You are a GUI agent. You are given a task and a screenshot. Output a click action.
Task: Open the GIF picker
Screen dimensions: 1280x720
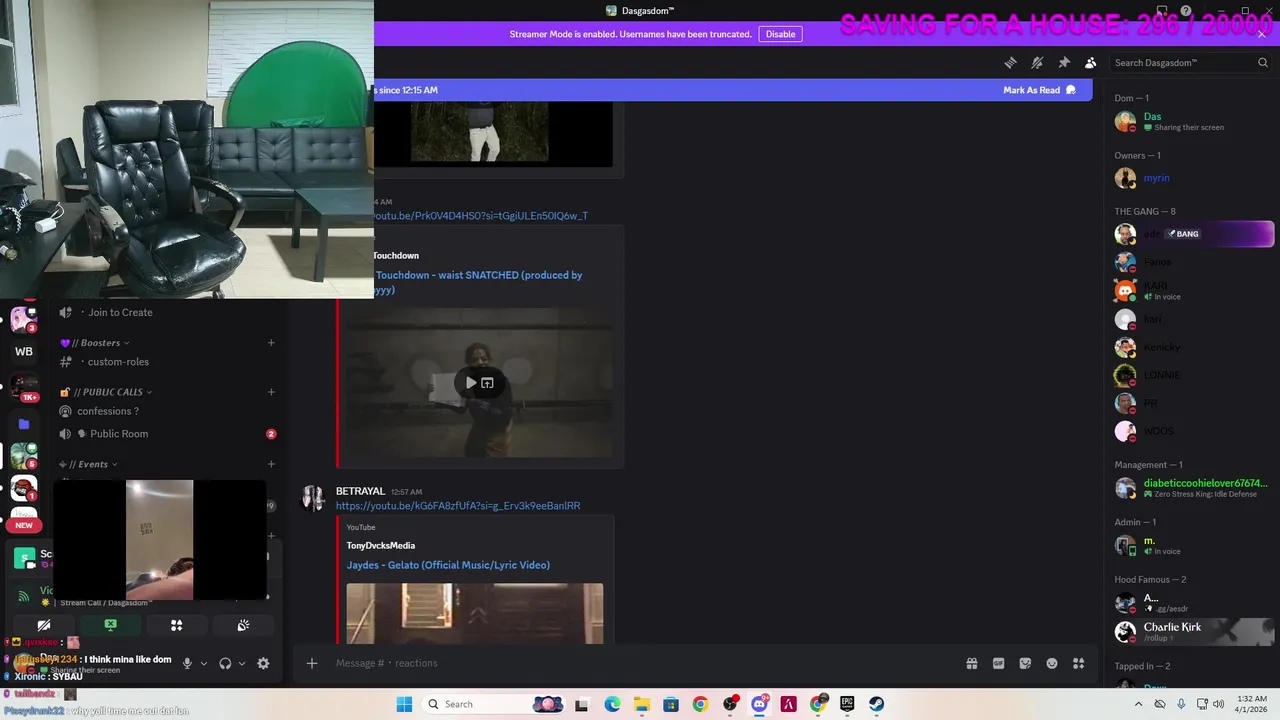click(x=998, y=663)
